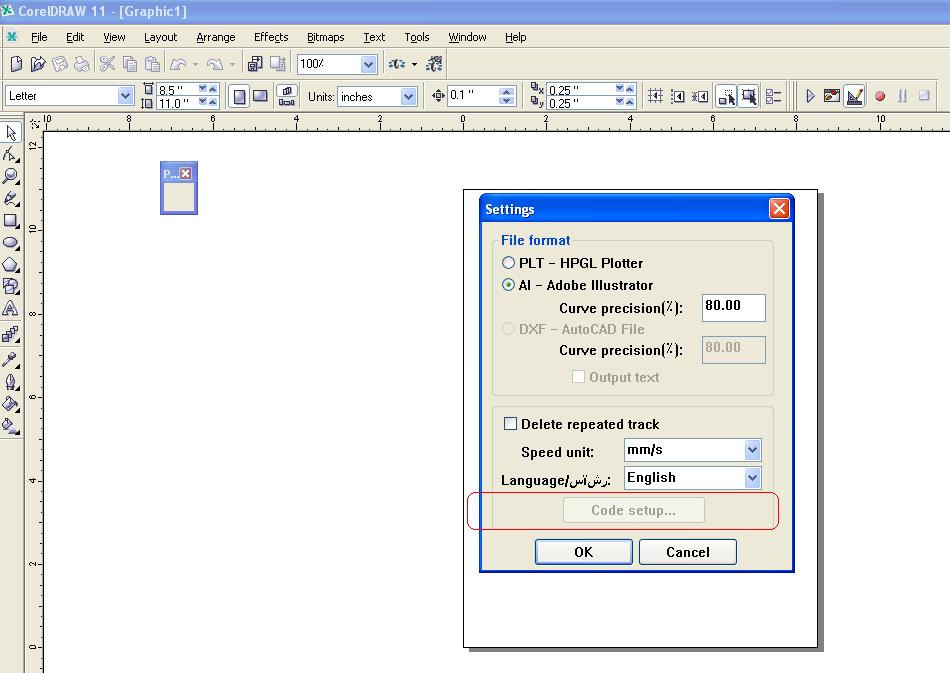Select PLT - HPGL Plotter format
The width and height of the screenshot is (950, 673).
click(509, 263)
